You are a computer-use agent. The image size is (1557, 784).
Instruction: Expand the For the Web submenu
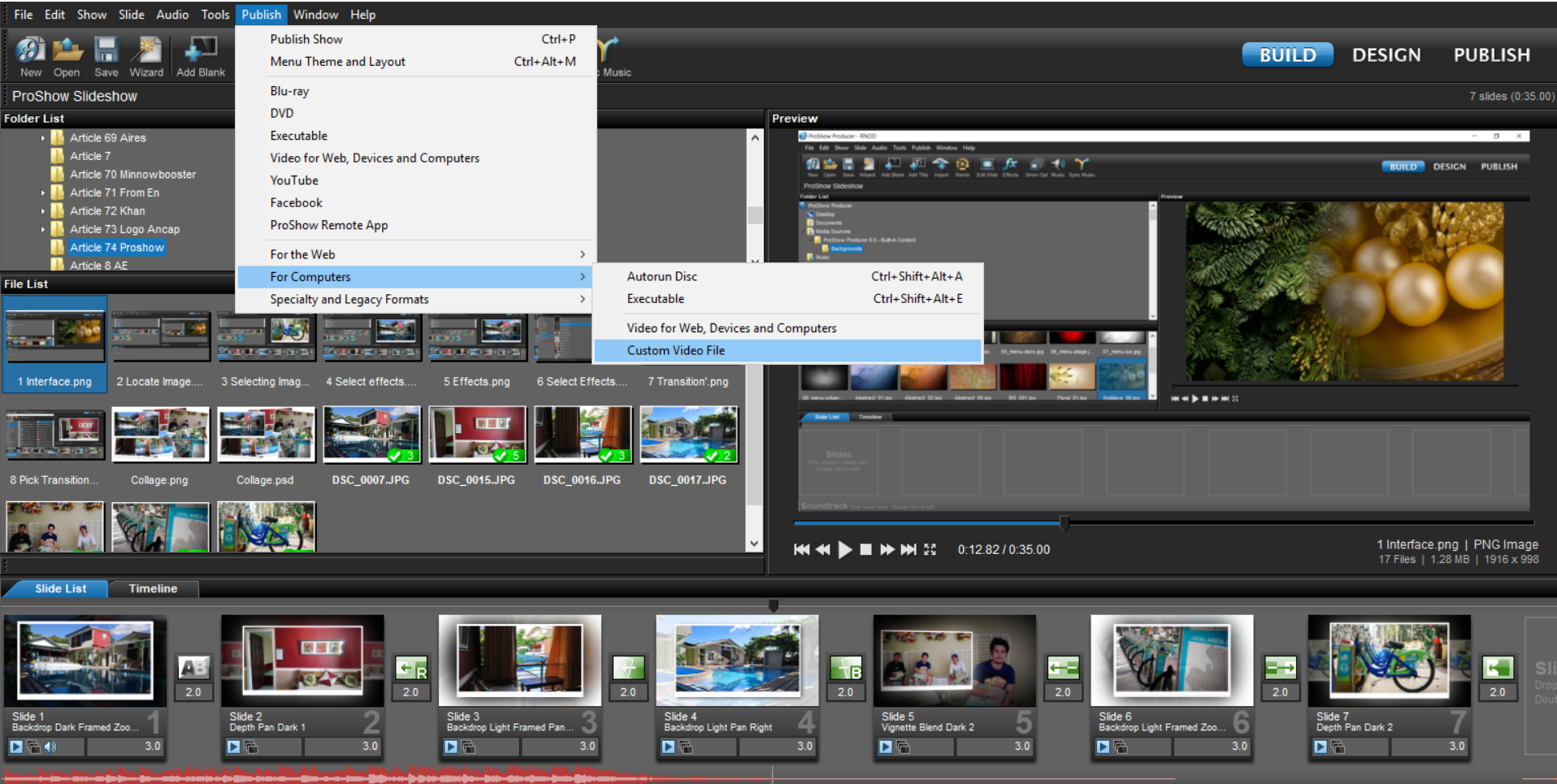click(x=416, y=254)
